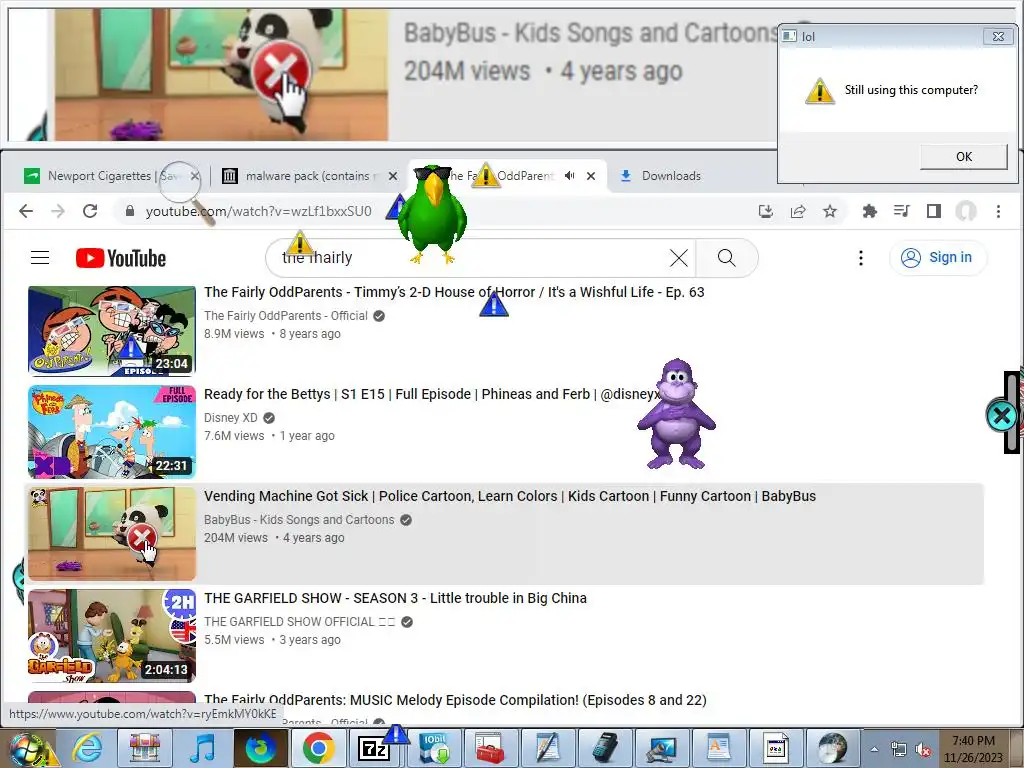Open the monitor taskbar icon

(x=662, y=748)
